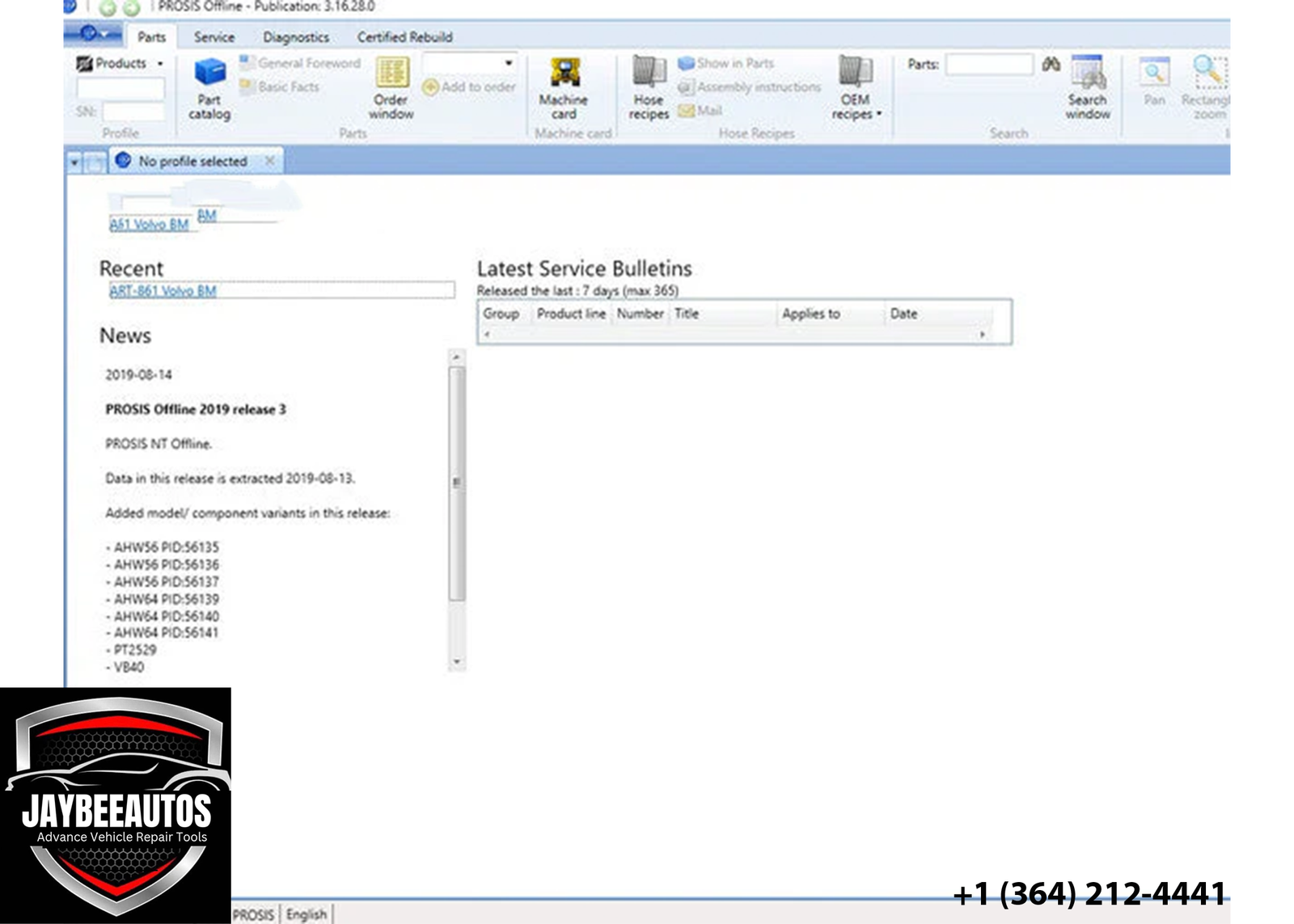This screenshot has height=924, width=1294.
Task: Open the Machine card
Action: (564, 89)
